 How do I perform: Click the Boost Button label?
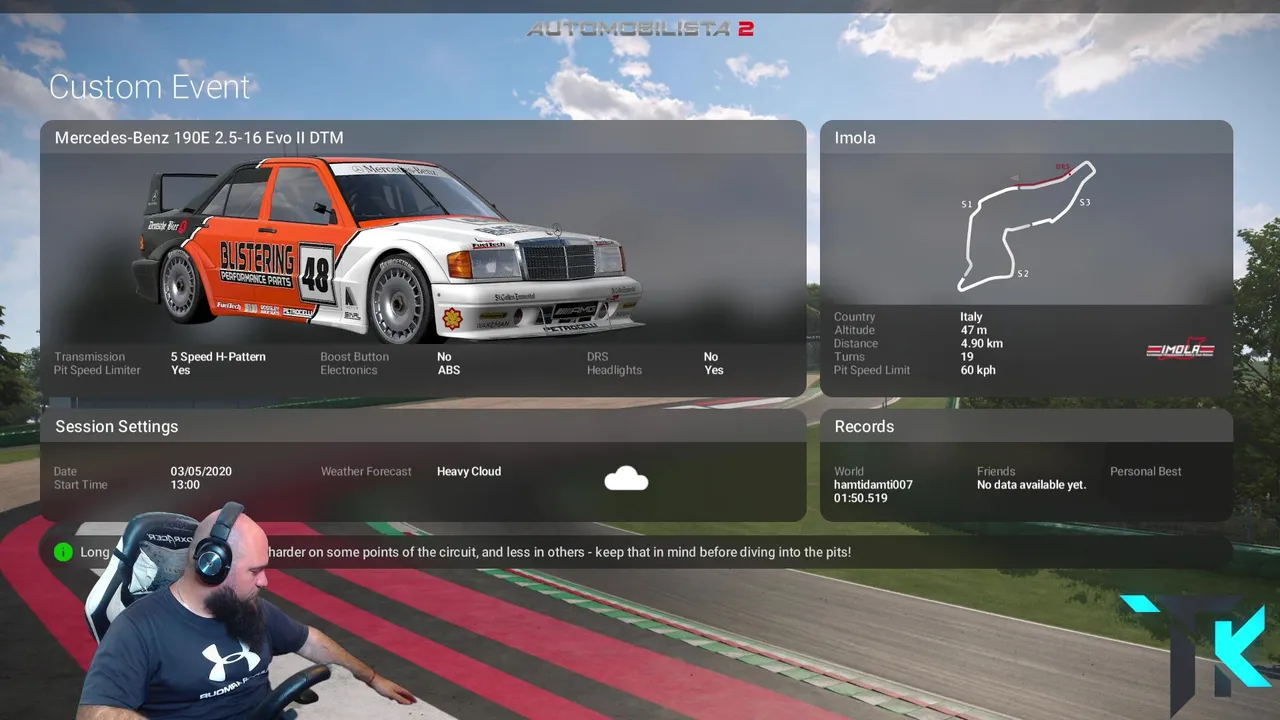tap(354, 357)
